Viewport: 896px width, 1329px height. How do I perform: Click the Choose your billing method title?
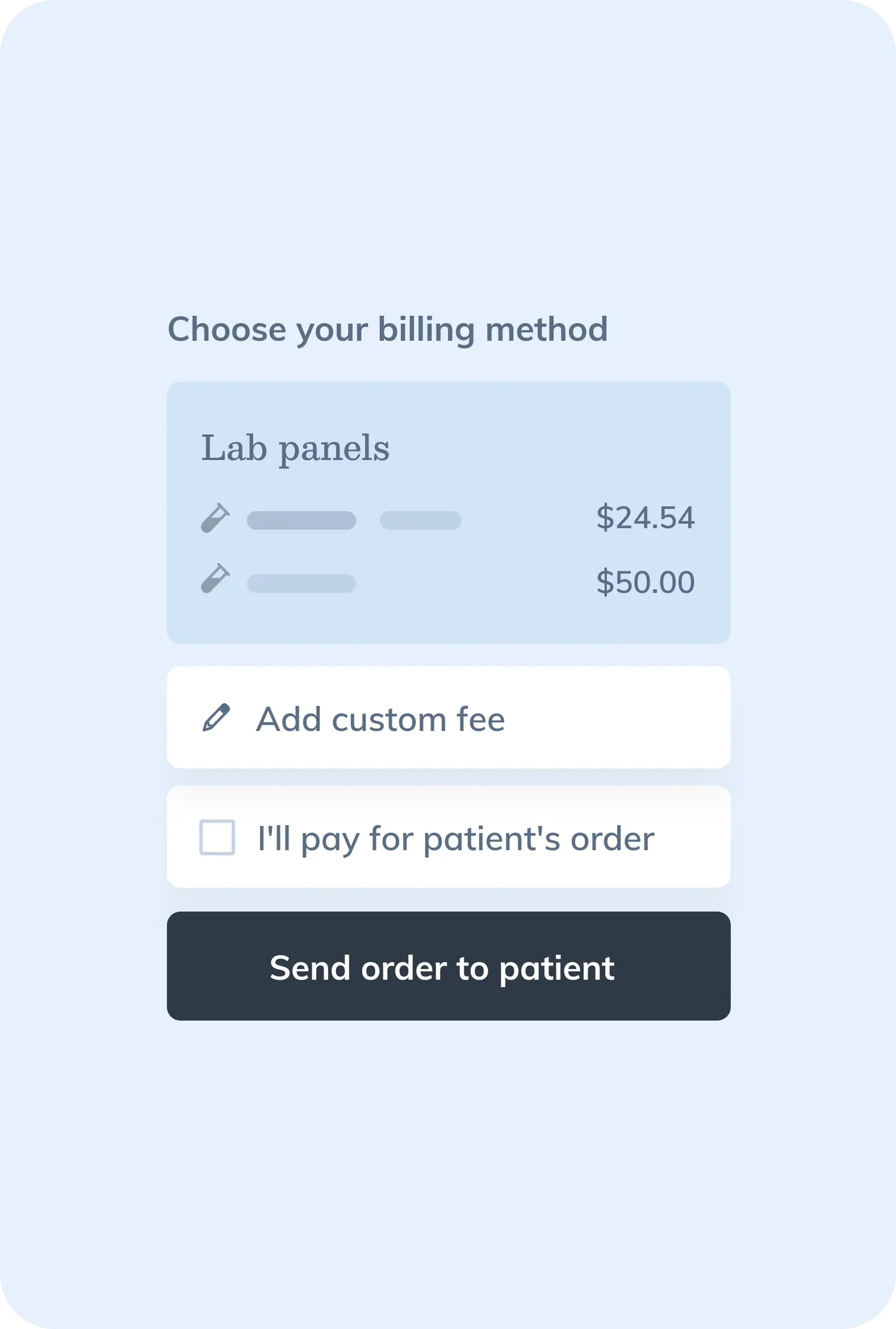pos(387,331)
